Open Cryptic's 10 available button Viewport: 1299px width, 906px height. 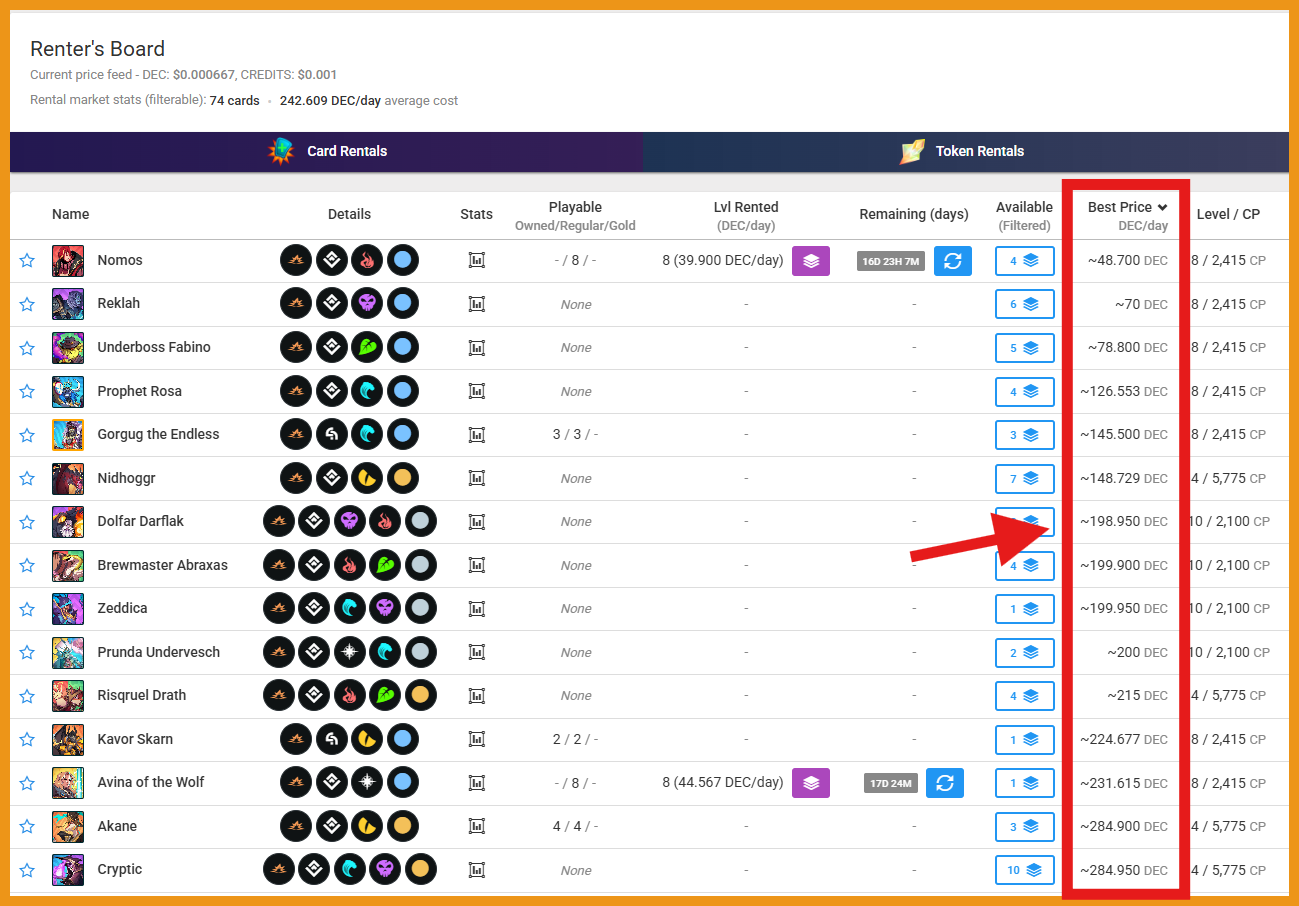click(x=1025, y=870)
